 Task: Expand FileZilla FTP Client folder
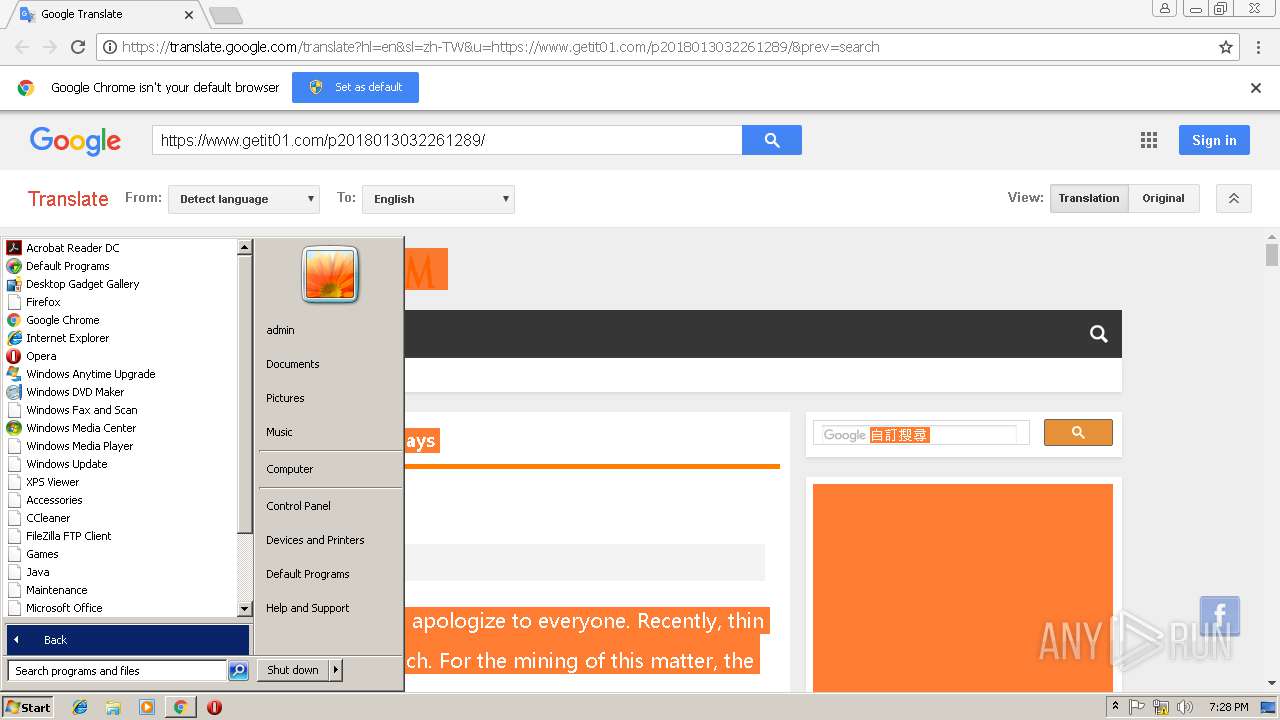pyautogui.click(x=68, y=536)
